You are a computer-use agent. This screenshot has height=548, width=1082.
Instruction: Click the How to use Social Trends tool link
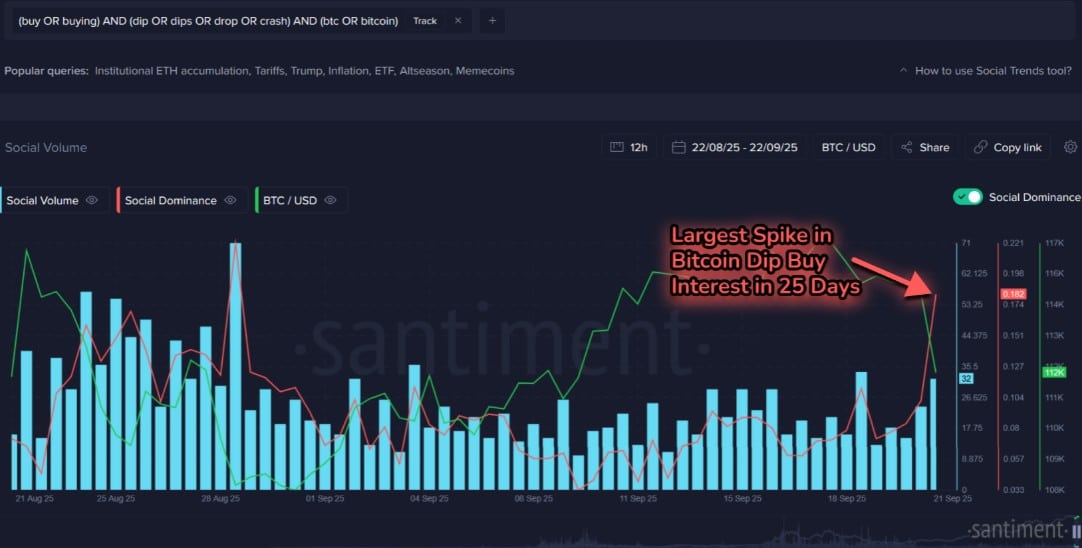pos(993,70)
